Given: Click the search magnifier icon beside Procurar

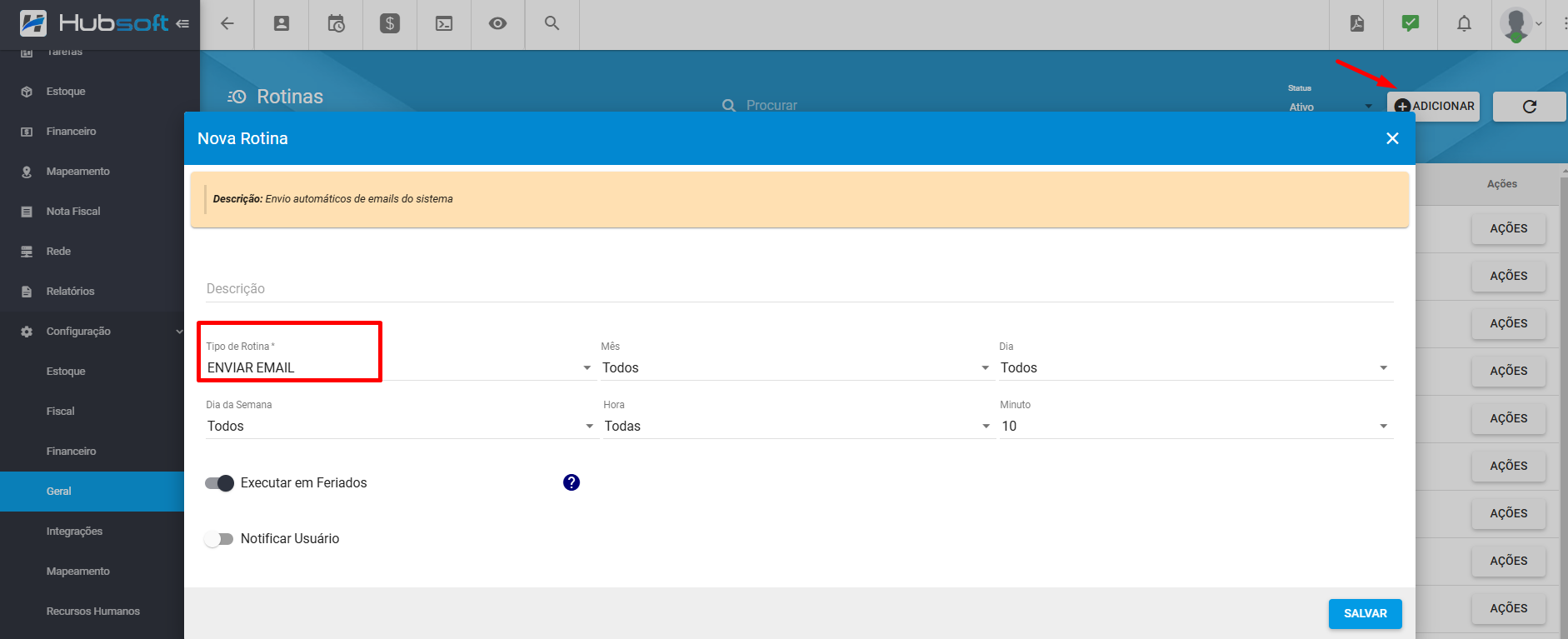Looking at the screenshot, I should click(x=729, y=106).
